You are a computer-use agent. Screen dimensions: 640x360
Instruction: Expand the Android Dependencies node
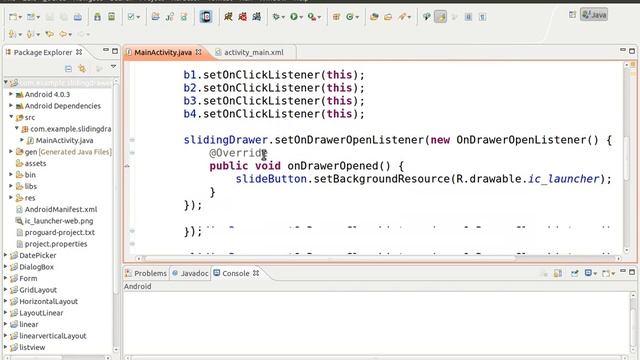point(11,105)
